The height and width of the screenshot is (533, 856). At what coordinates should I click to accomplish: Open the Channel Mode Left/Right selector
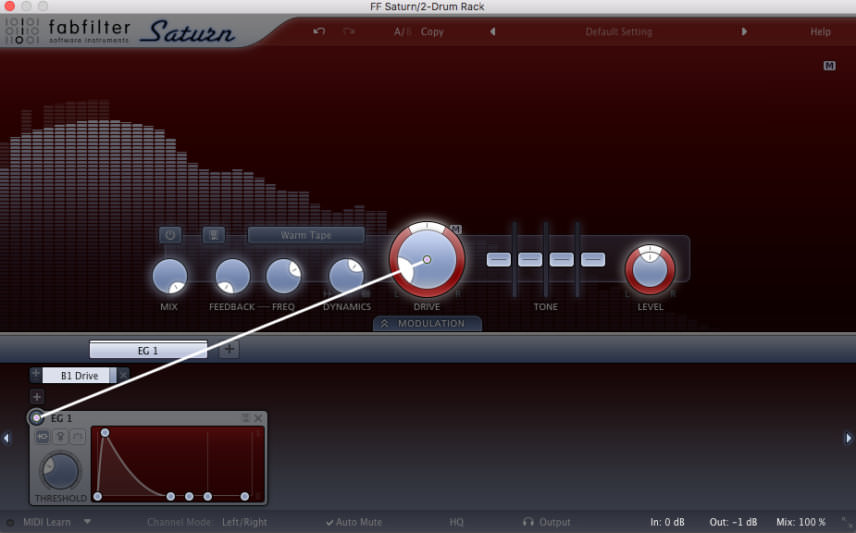(x=244, y=522)
